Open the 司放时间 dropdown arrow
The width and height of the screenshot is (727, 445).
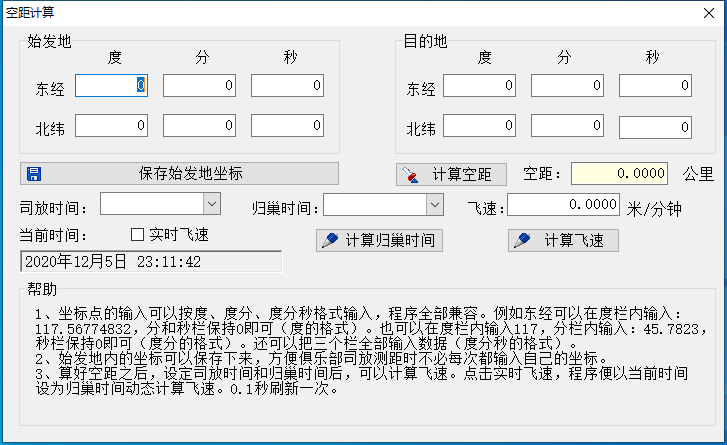(x=212, y=204)
